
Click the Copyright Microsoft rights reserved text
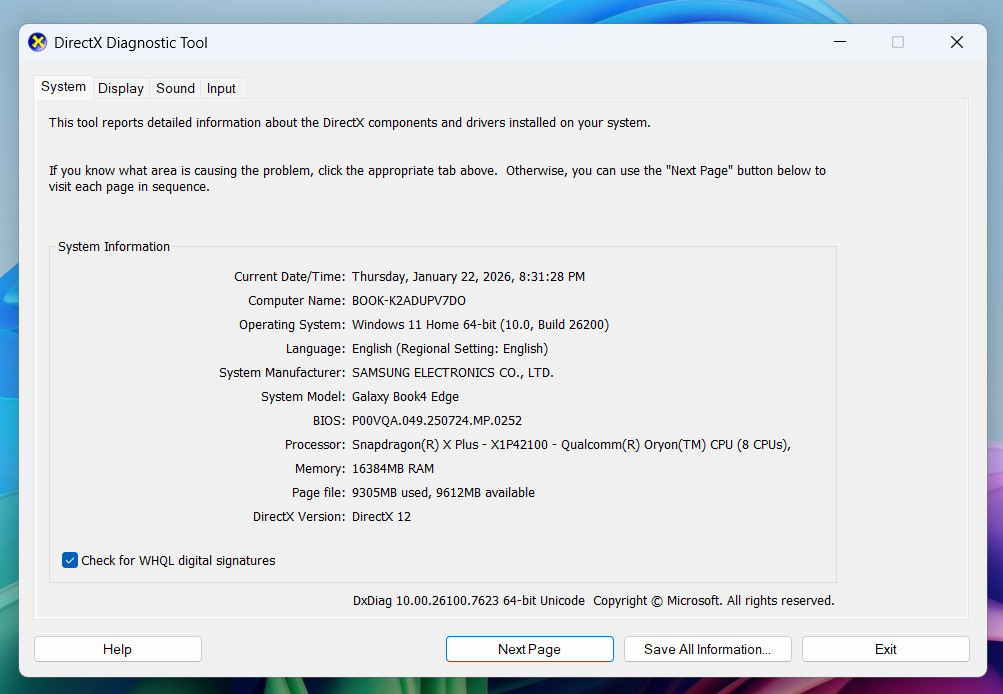(x=714, y=601)
